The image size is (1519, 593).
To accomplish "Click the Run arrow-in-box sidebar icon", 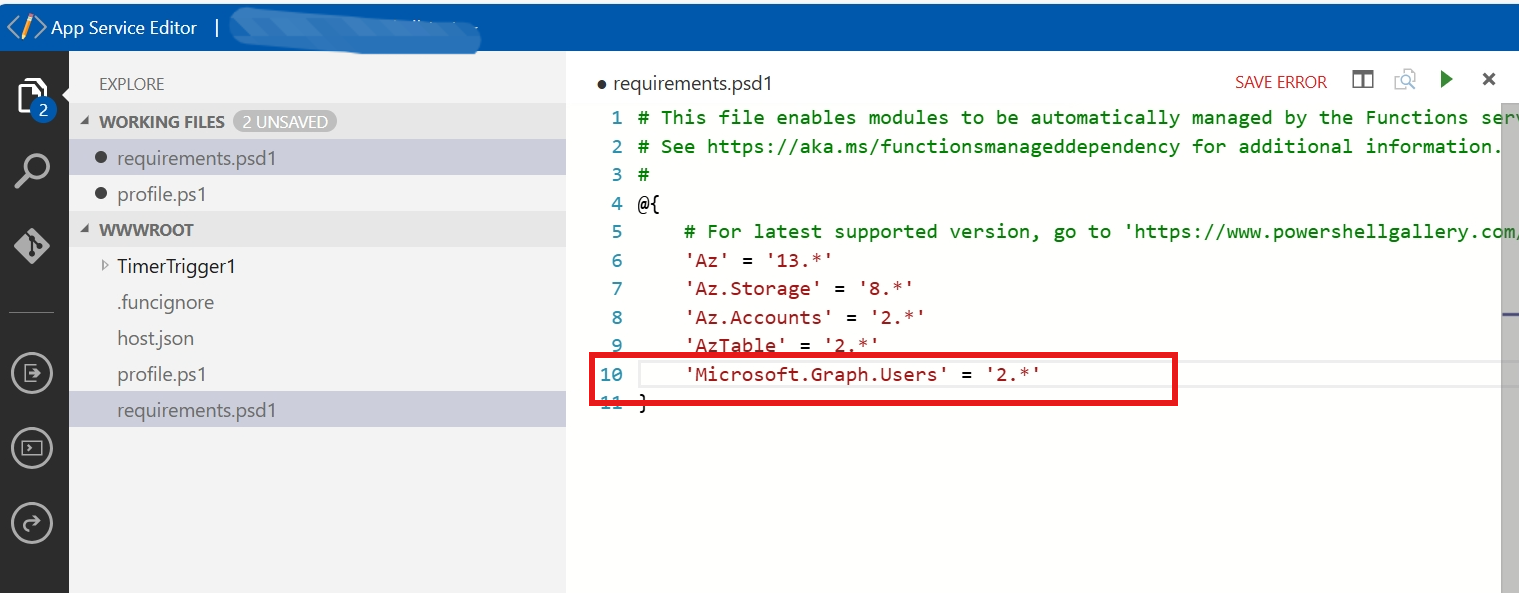I will click(32, 373).
